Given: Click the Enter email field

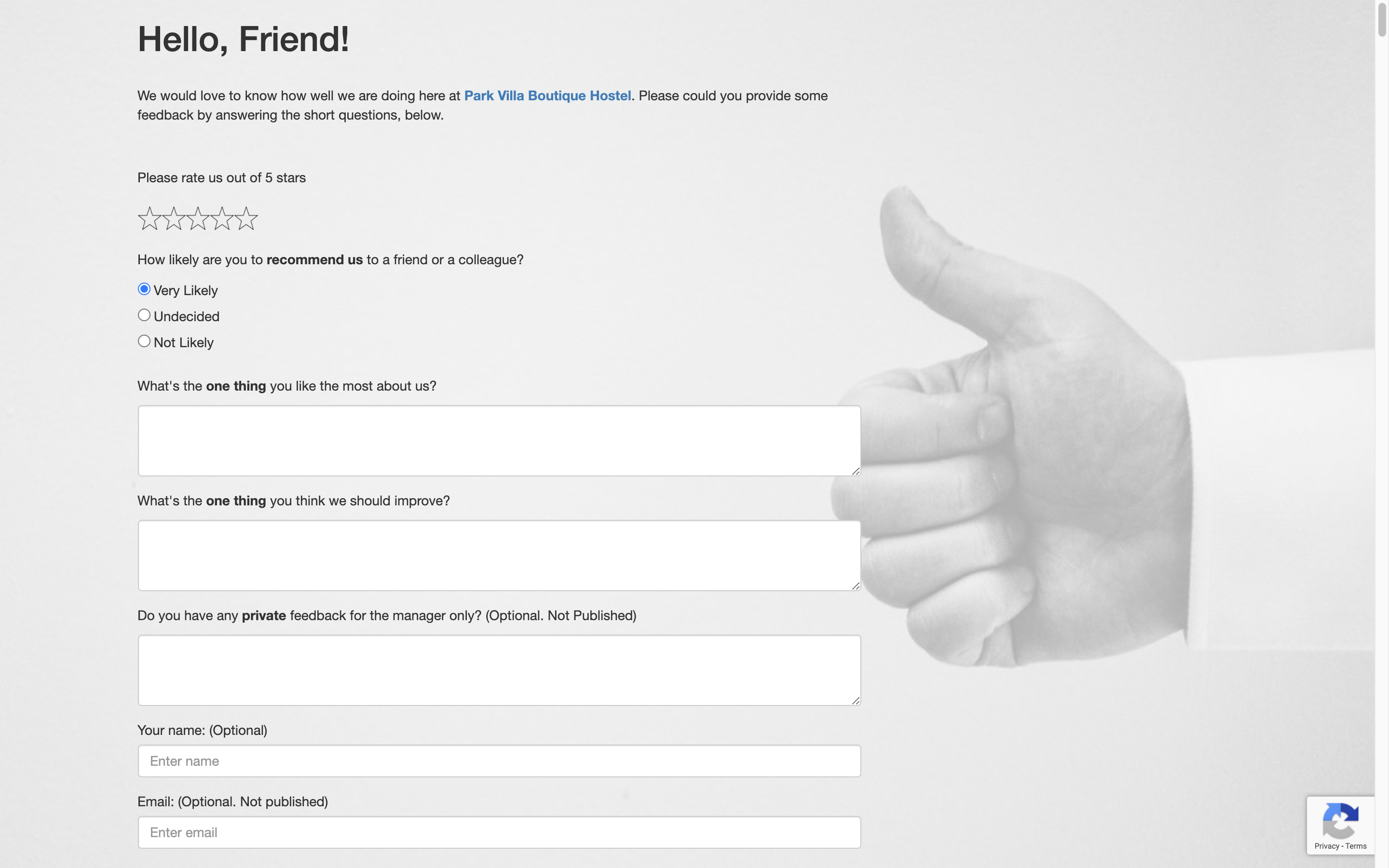Looking at the screenshot, I should pos(499,832).
